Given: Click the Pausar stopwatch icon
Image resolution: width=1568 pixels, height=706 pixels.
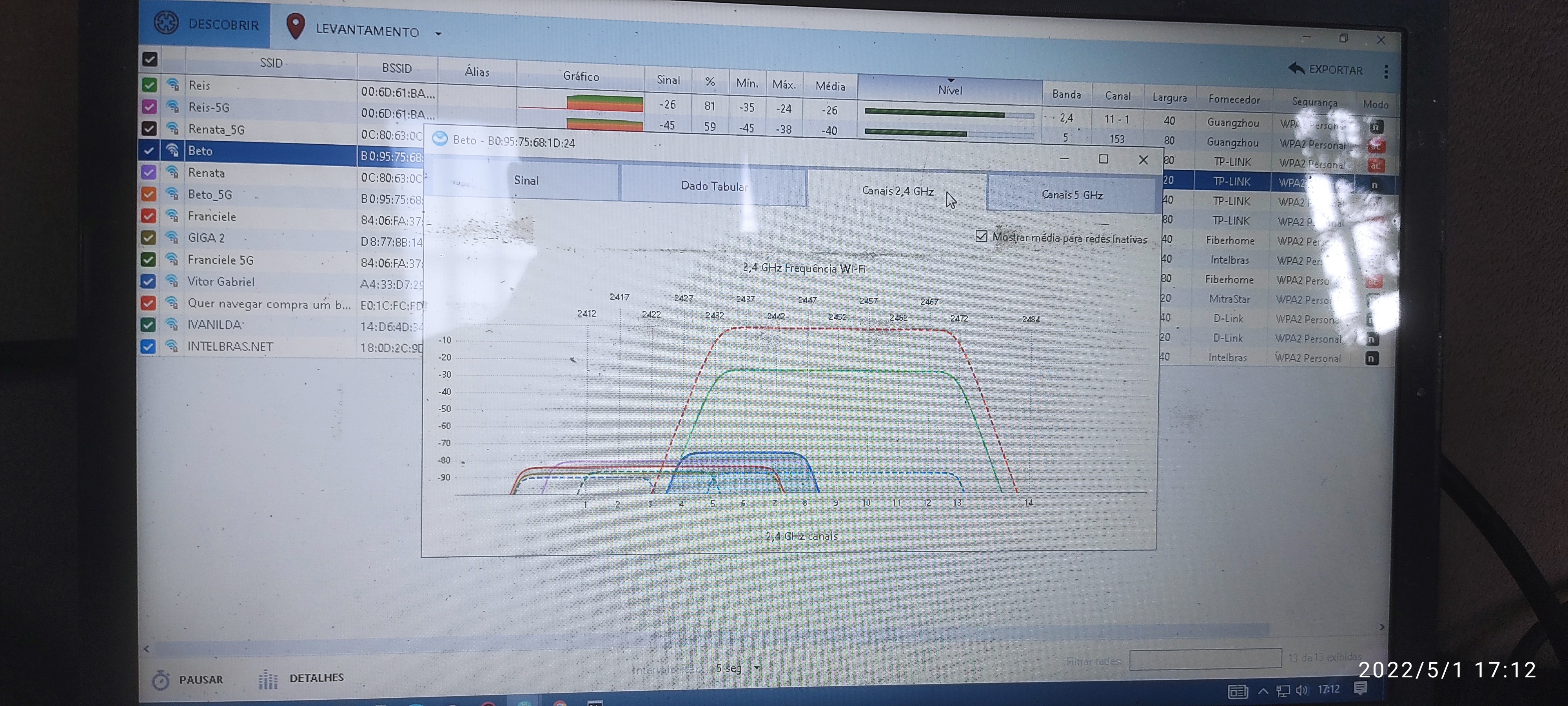Looking at the screenshot, I should coord(161,680).
